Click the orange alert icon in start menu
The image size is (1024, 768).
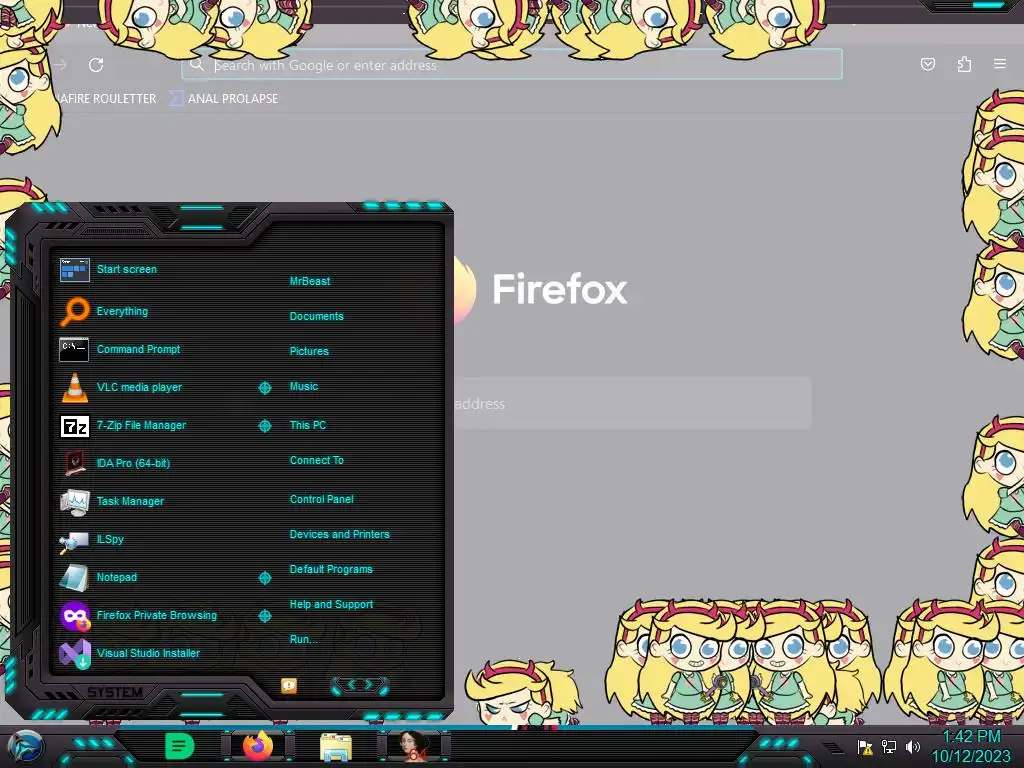(x=289, y=686)
